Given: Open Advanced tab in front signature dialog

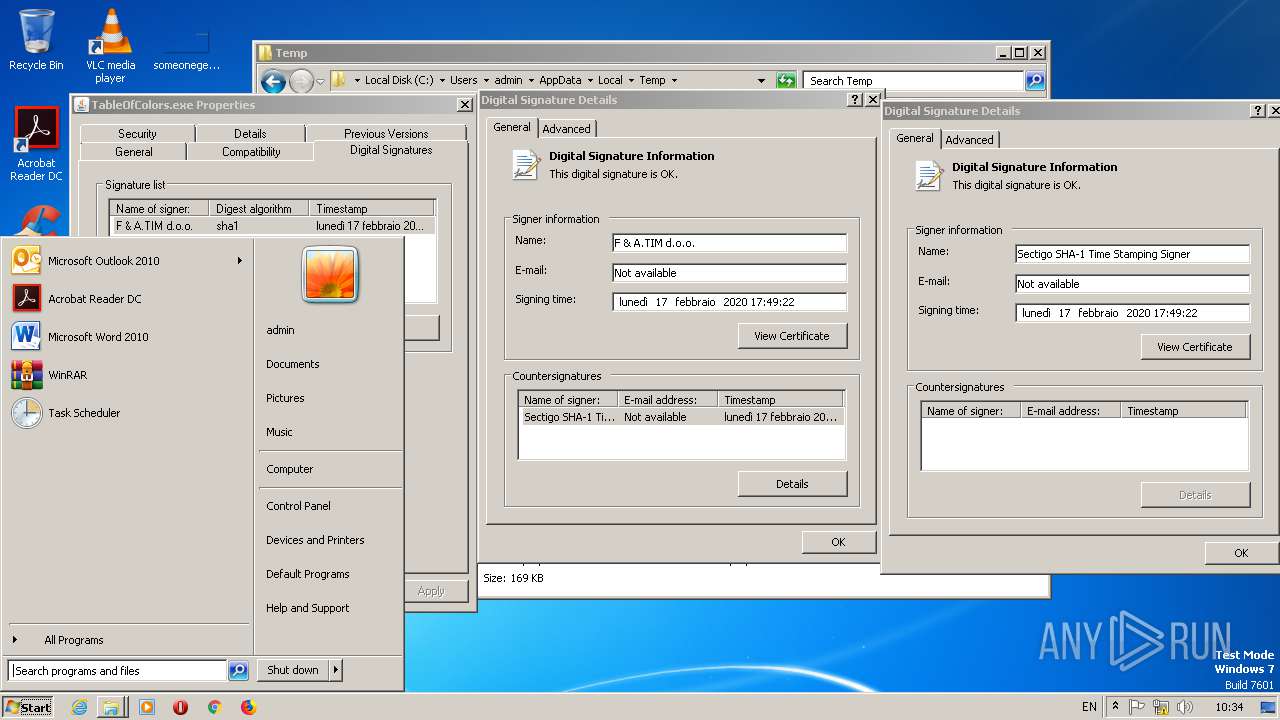Looking at the screenshot, I should (970, 140).
